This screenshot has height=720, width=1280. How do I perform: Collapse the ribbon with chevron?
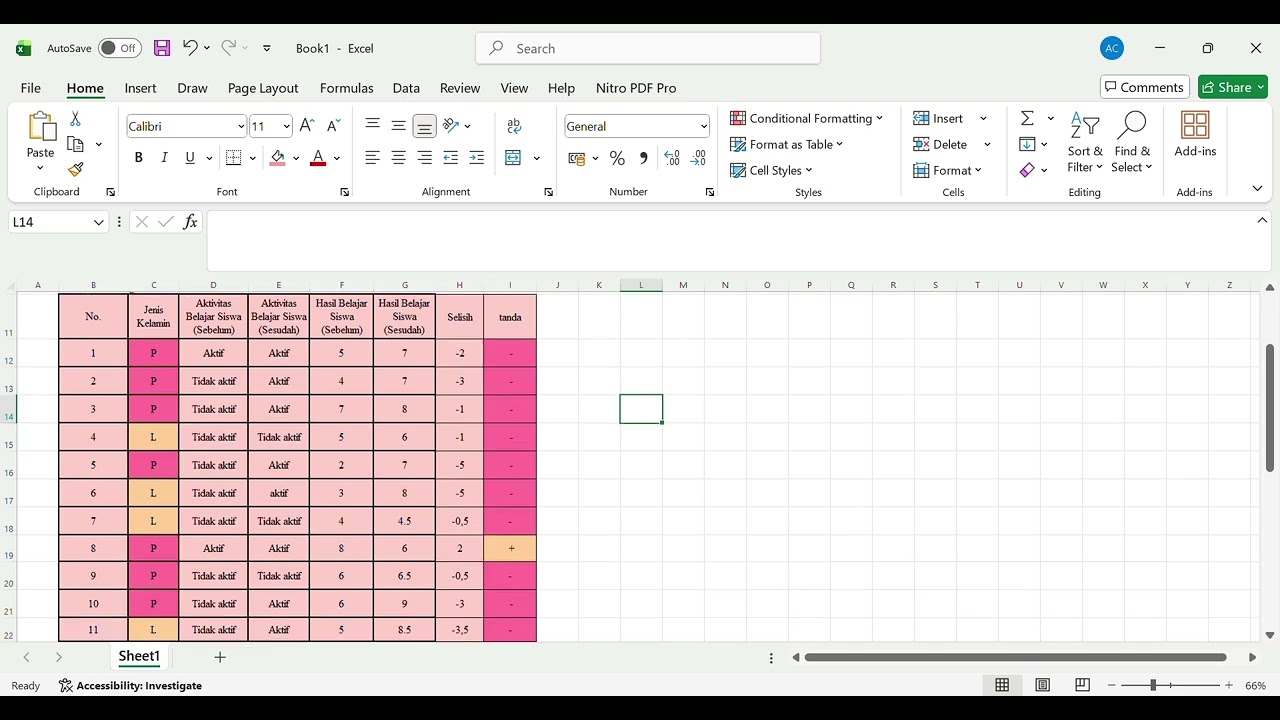(1257, 189)
